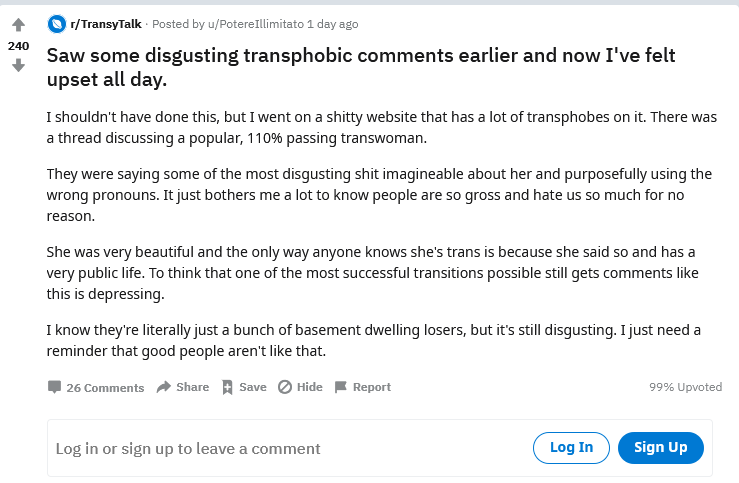Click the Save bookmark icon
739x483 pixels.
[x=227, y=387]
